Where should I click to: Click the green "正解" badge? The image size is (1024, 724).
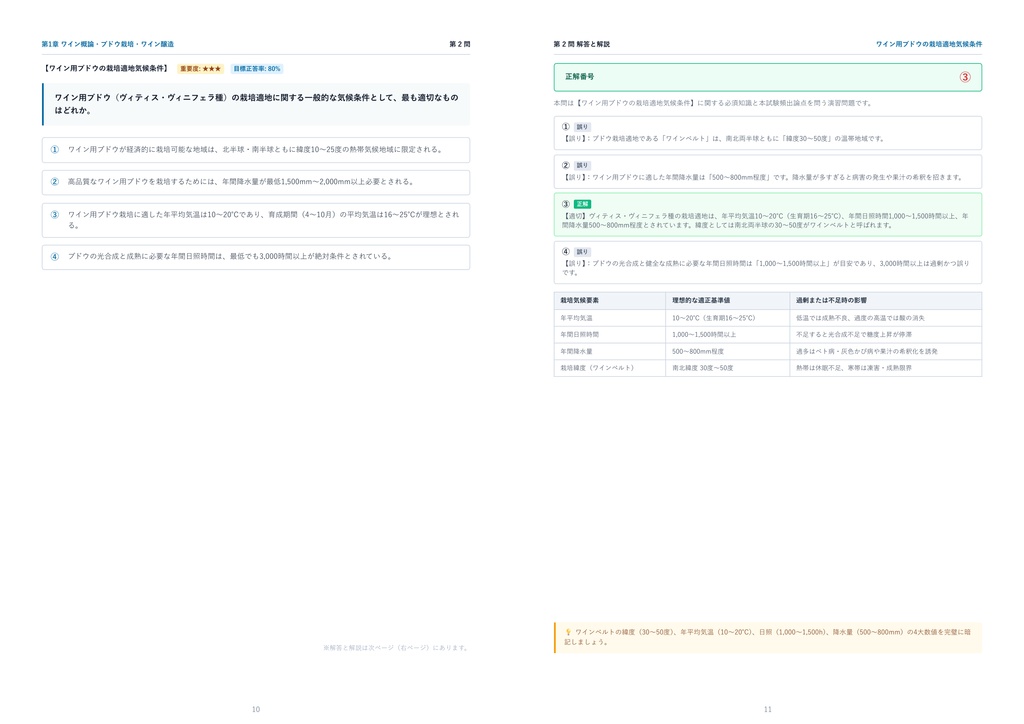[582, 204]
